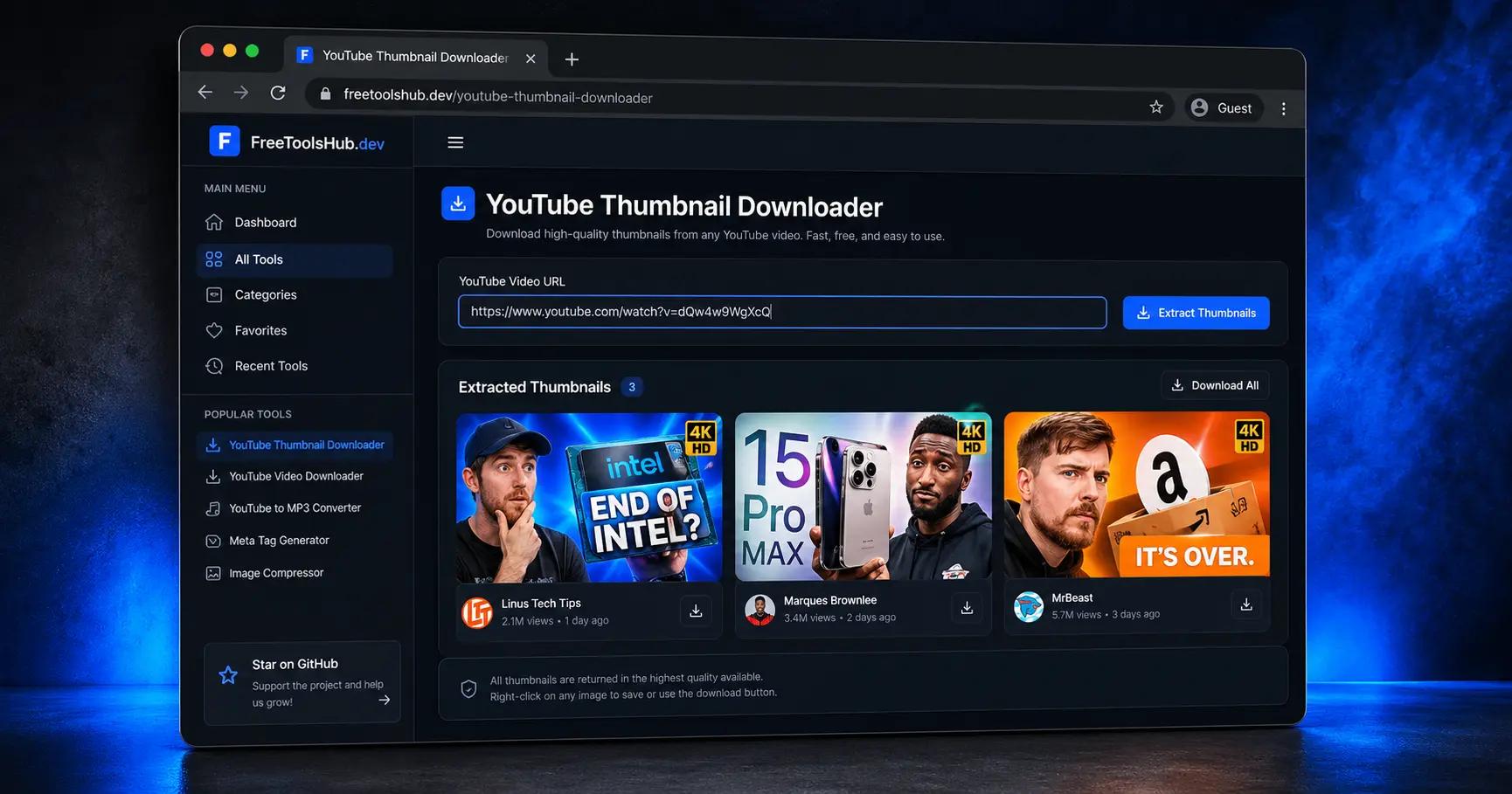Click the lock icon in the address bar

pyautogui.click(x=325, y=94)
